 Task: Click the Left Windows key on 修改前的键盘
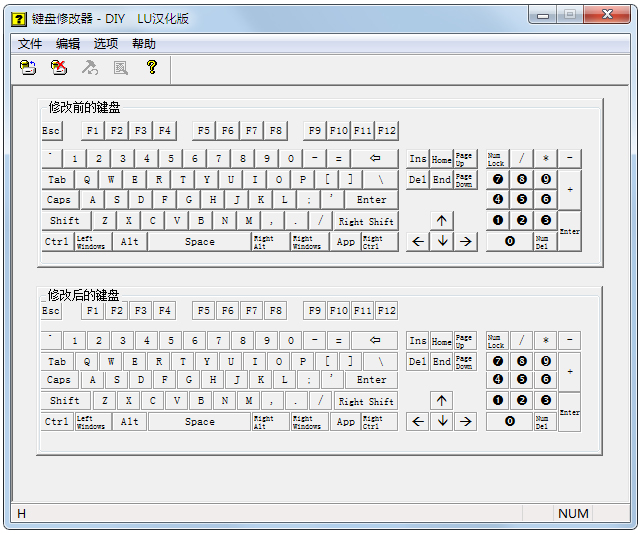point(93,242)
